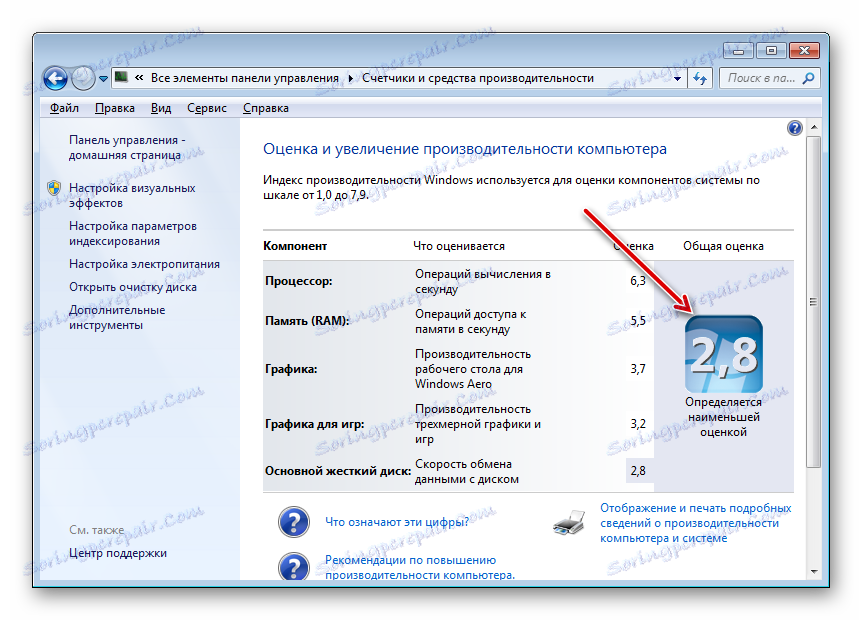Maximize the window
Image resolution: width=862 pixels, height=620 pixels.
(771, 51)
